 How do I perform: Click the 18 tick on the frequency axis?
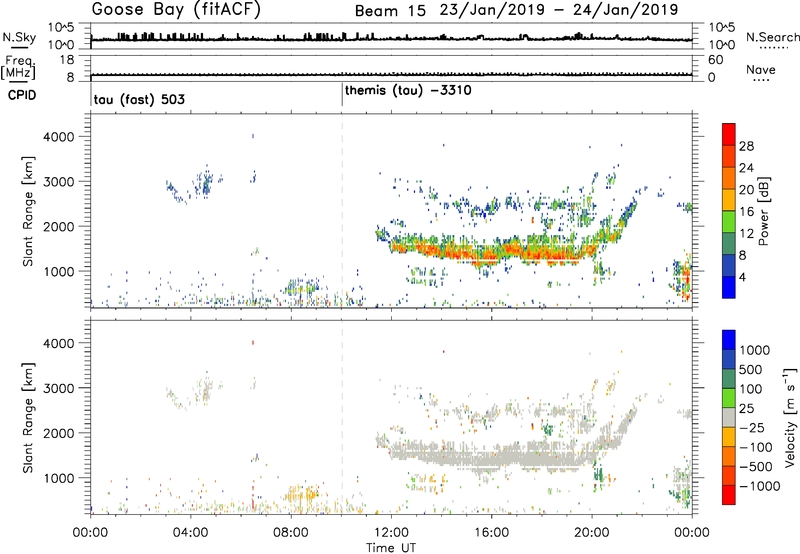click(67, 60)
